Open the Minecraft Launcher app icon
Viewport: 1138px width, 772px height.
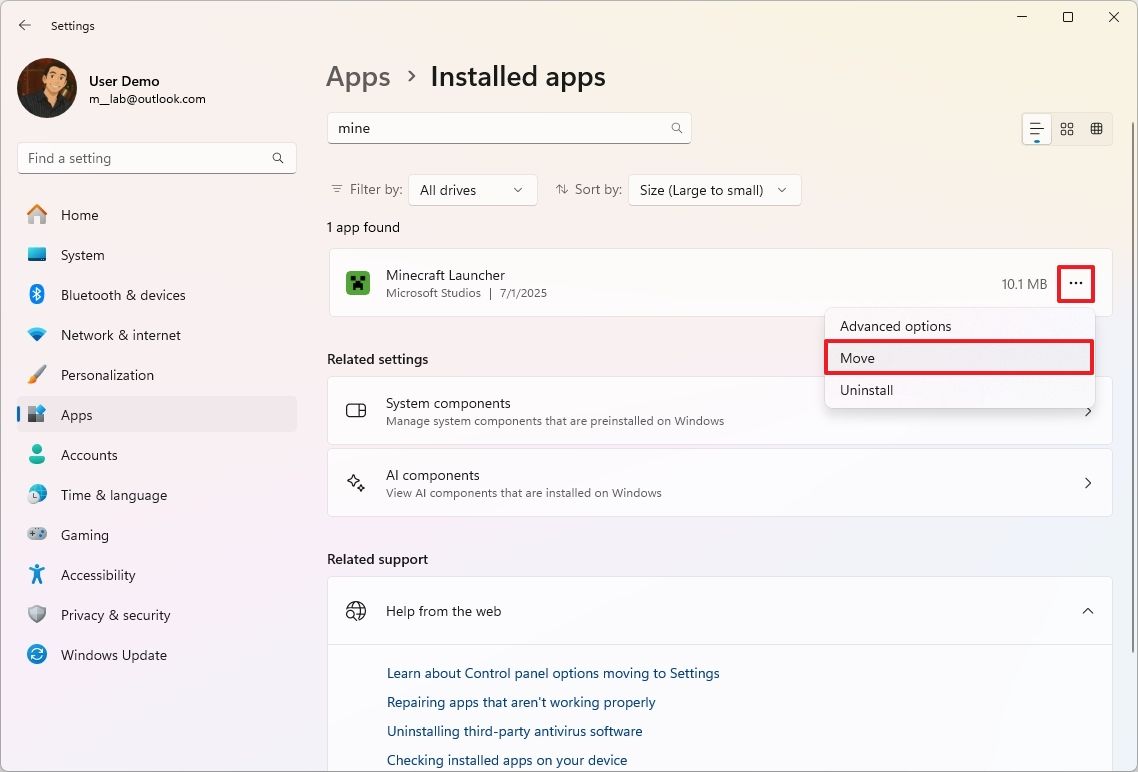[357, 283]
